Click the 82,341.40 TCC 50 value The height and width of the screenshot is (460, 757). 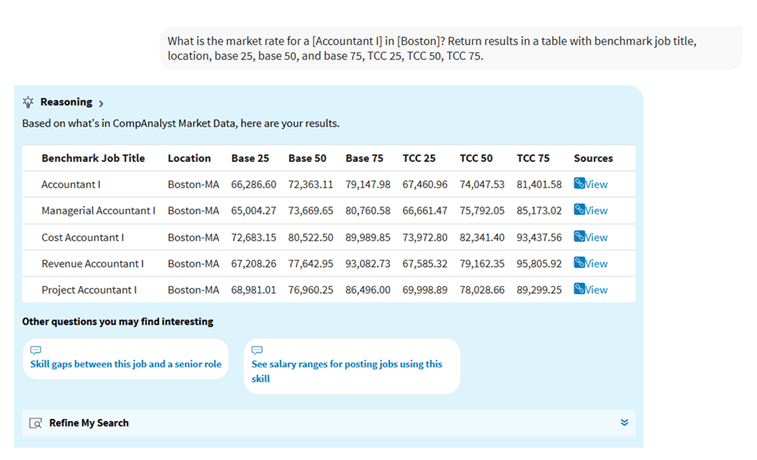[482, 237]
